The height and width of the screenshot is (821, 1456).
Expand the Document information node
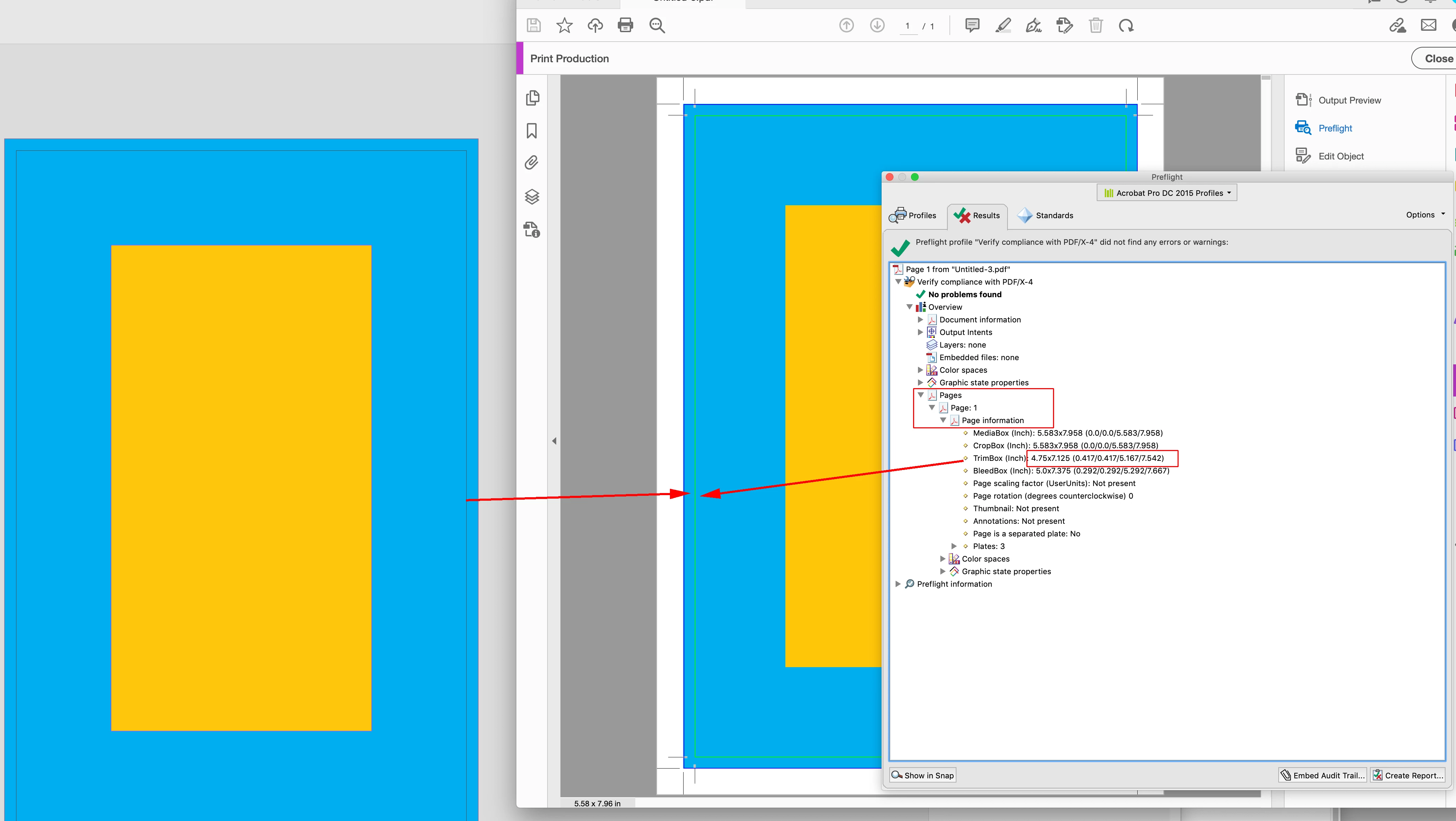[920, 319]
